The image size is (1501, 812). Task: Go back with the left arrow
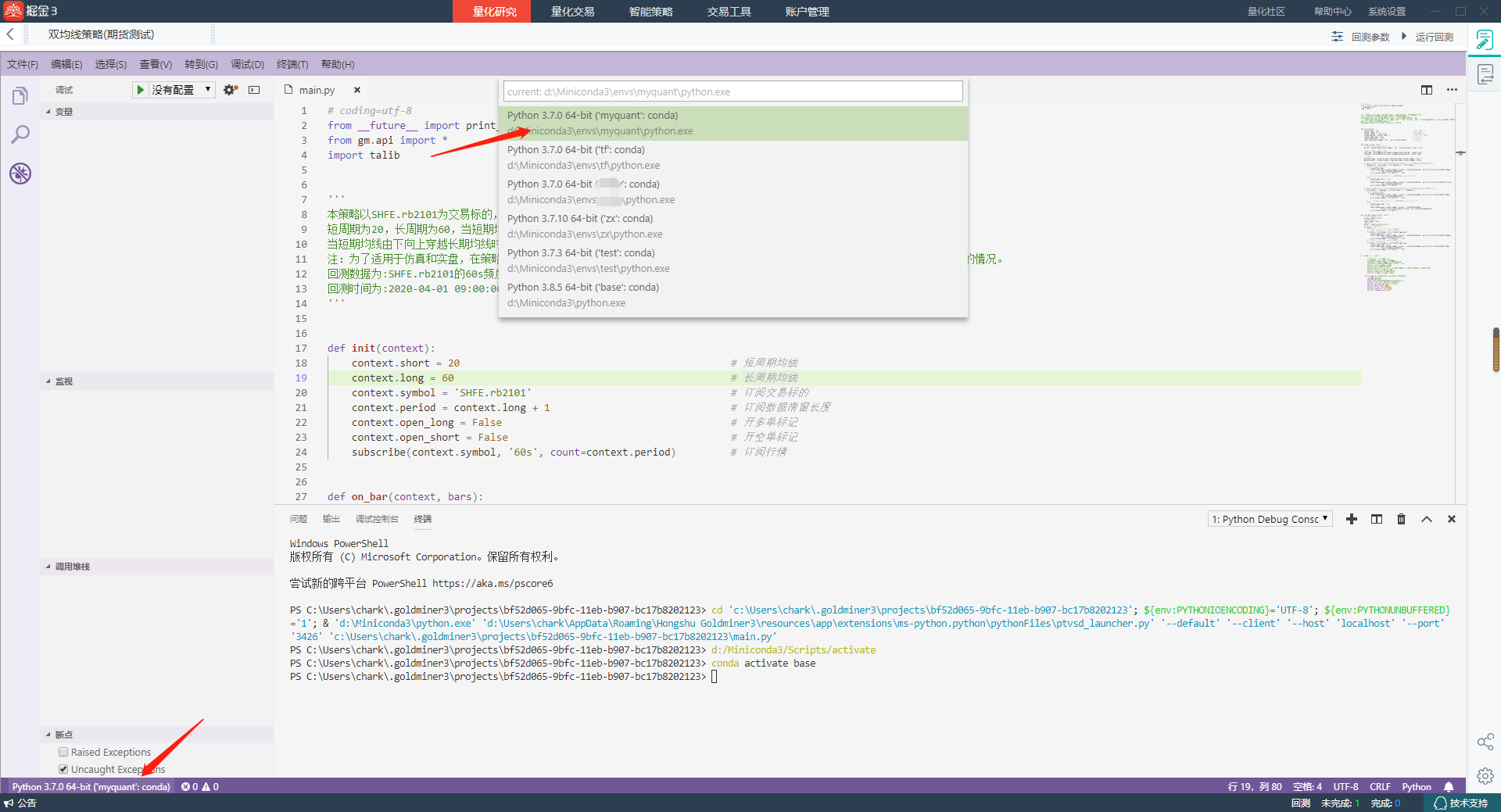10,34
